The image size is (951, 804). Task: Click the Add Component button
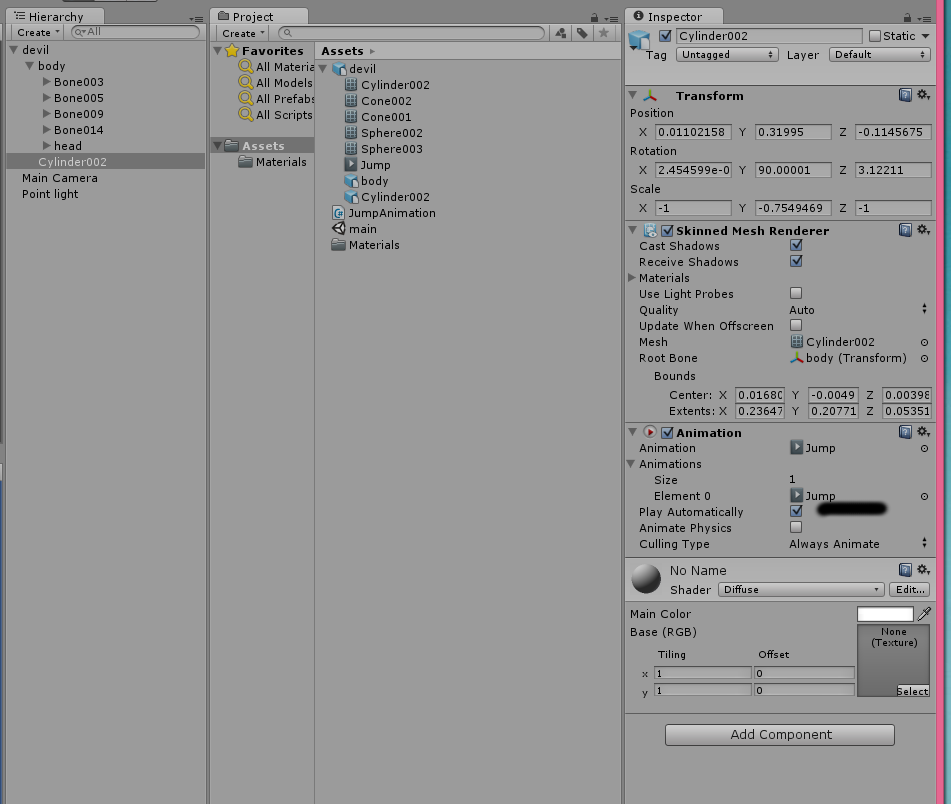[x=779, y=734]
